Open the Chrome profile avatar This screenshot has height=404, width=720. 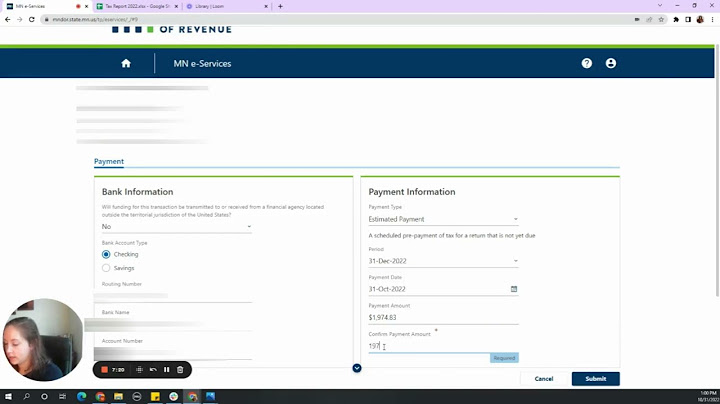(700, 19)
